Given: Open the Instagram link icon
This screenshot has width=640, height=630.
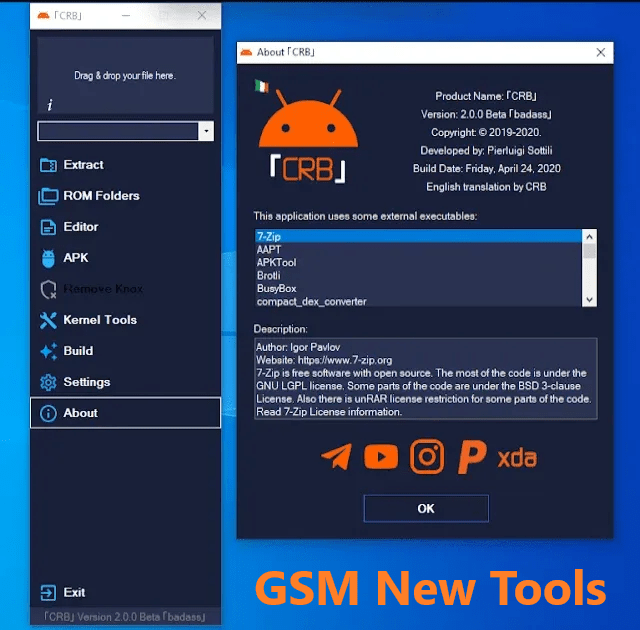Looking at the screenshot, I should point(427,457).
